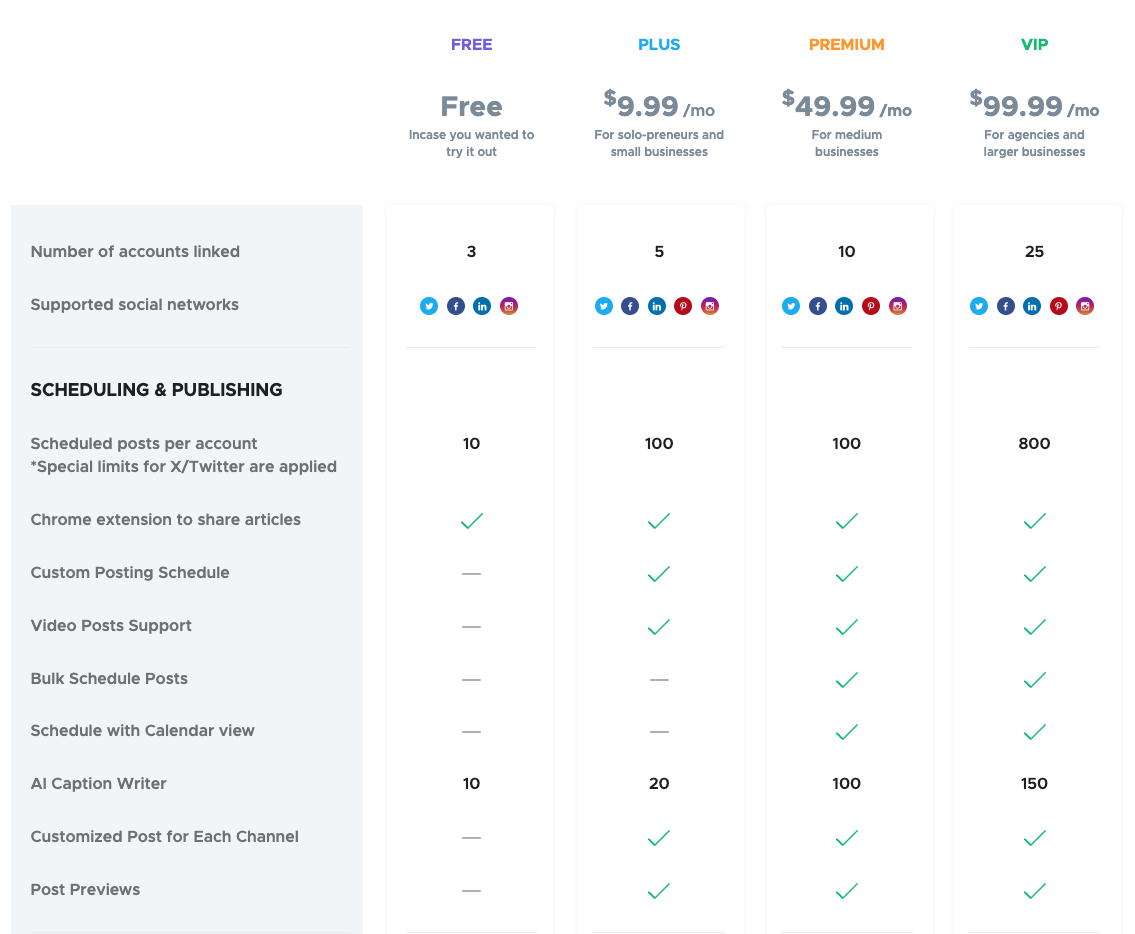Click the Instagram icon in the Premium plan
This screenshot has width=1135, height=934.
(898, 306)
